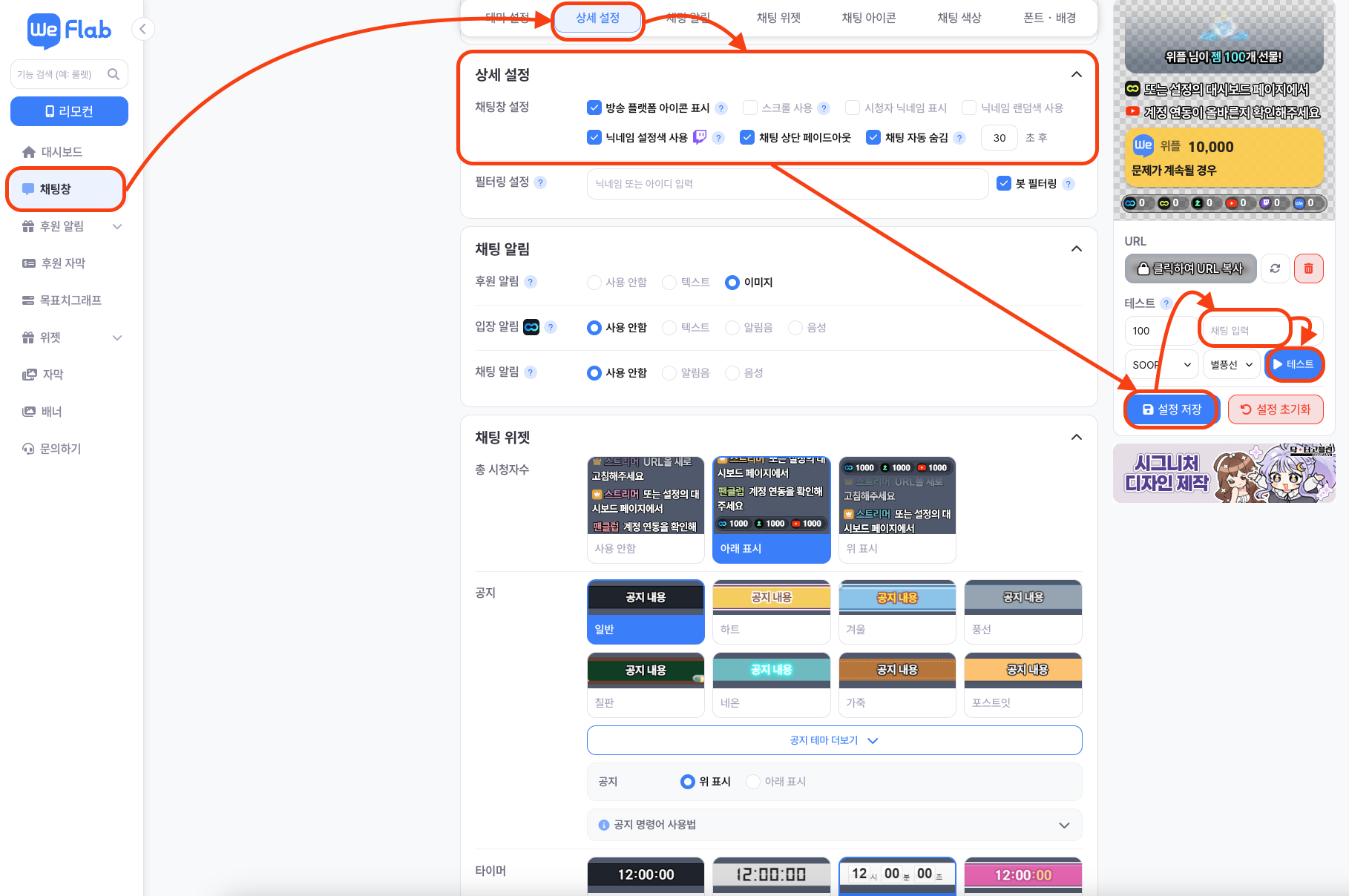The height and width of the screenshot is (896, 1349).
Task: Click the search magnifier icon
Action: [114, 74]
